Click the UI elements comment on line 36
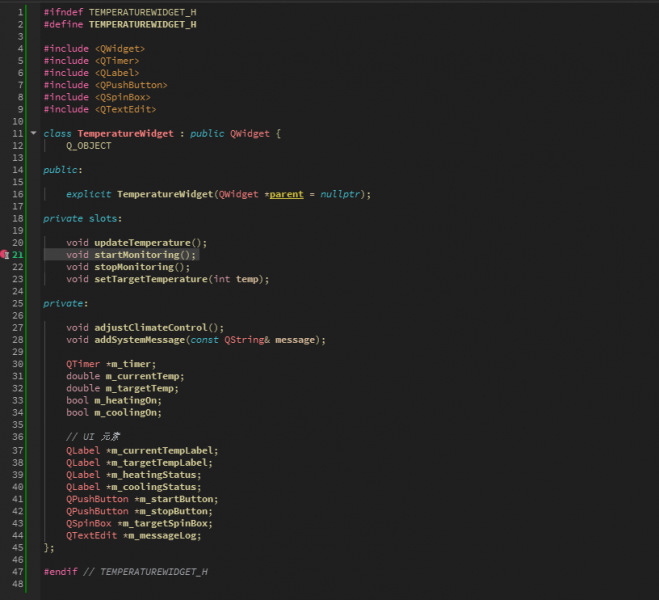659x600 pixels. tap(93, 437)
